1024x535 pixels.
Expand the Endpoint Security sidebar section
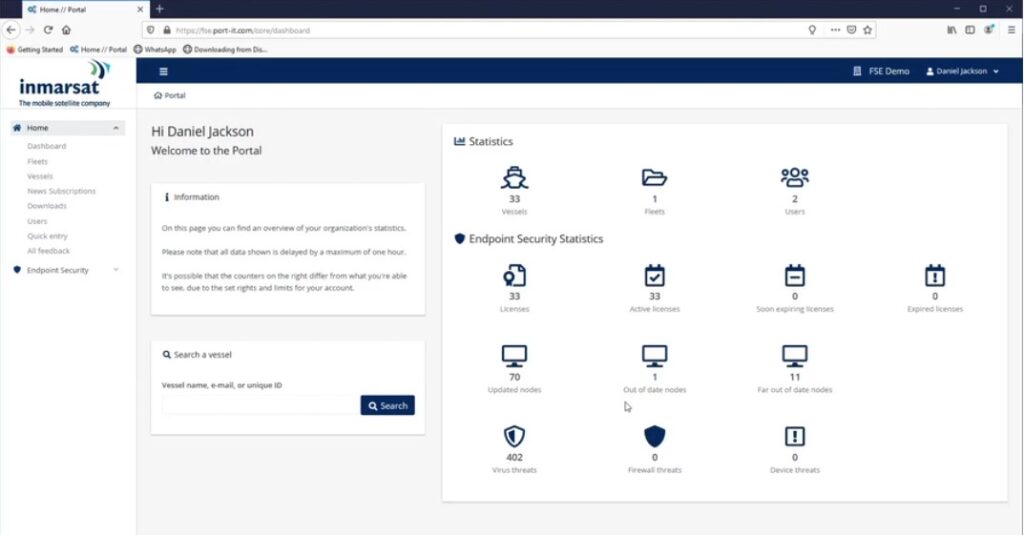116,270
